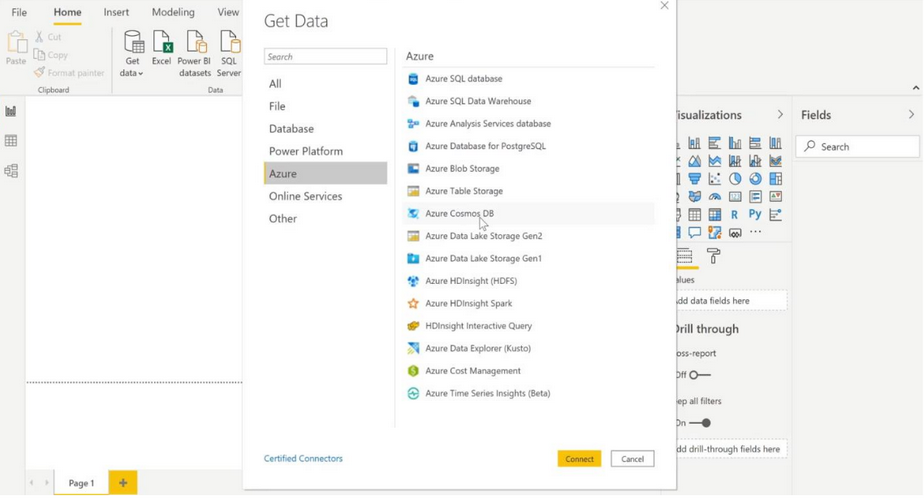Open the Get data button in ribbon

(x=133, y=54)
